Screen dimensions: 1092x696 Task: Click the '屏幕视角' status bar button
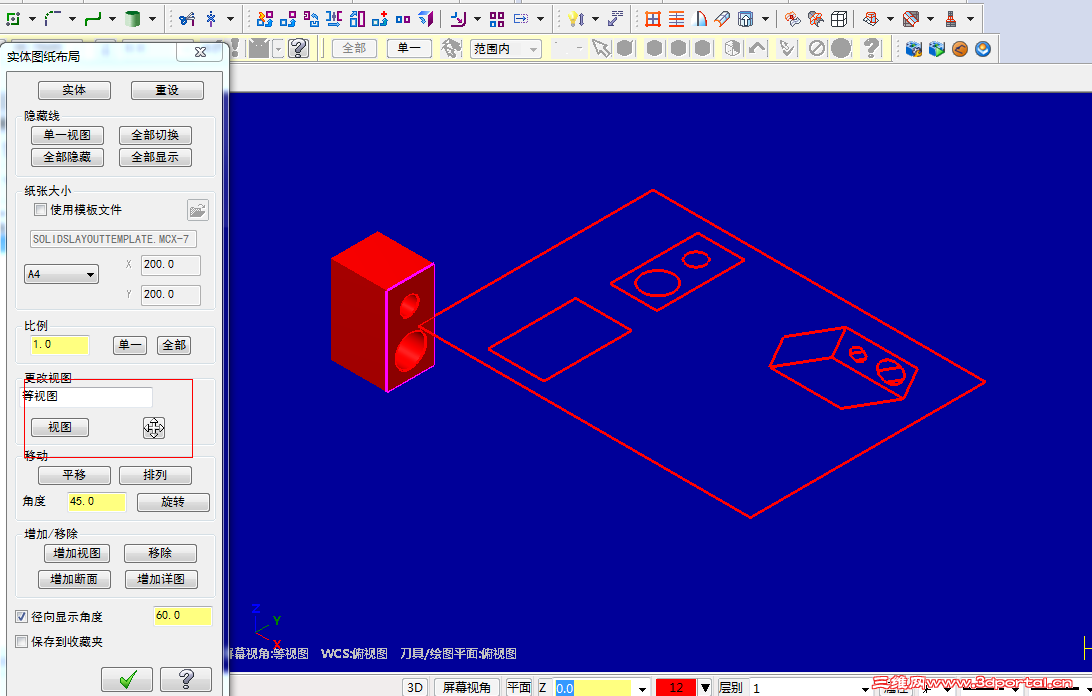tap(467, 688)
